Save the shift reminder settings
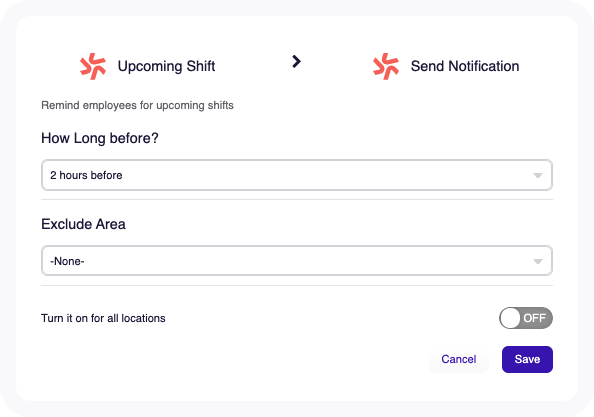This screenshot has height=417, width=594. coord(527,359)
